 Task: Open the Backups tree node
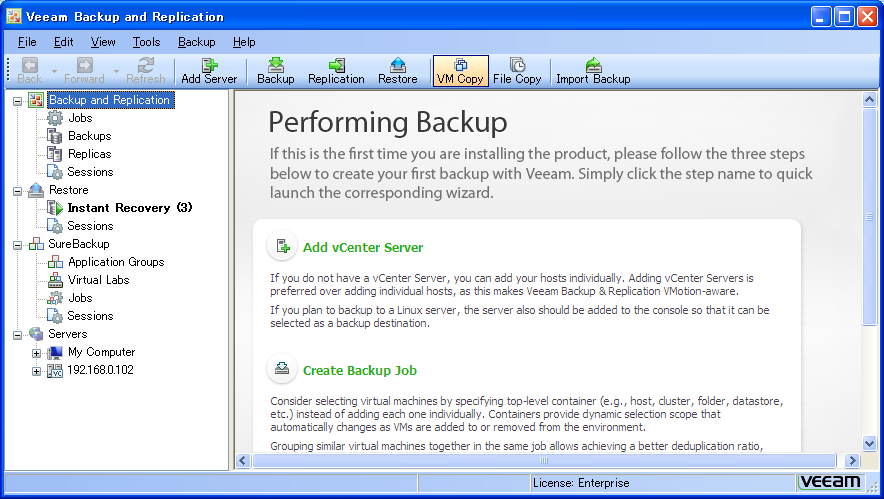(x=90, y=136)
